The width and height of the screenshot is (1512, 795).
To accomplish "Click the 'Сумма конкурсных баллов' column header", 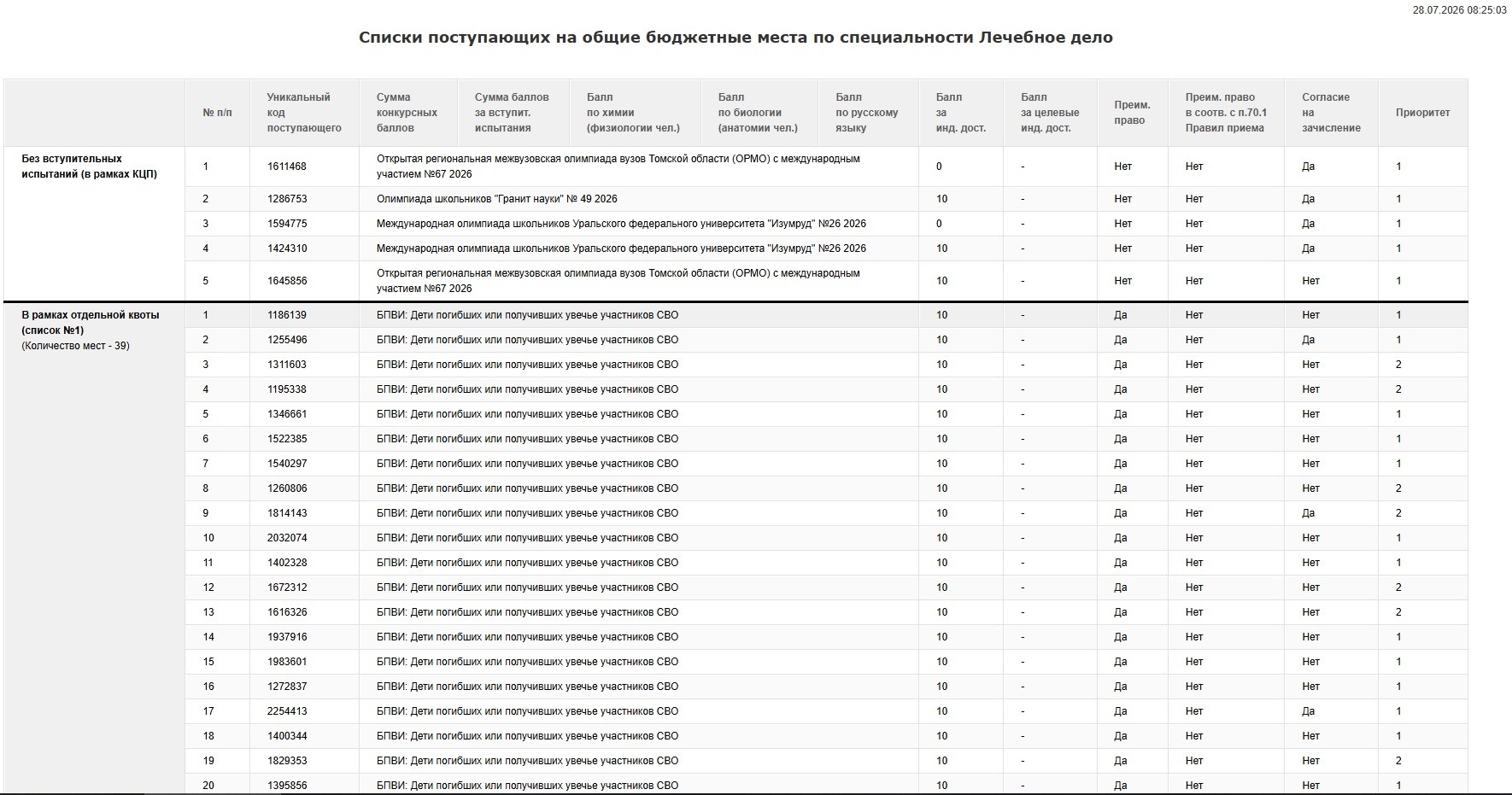I will (x=407, y=113).
